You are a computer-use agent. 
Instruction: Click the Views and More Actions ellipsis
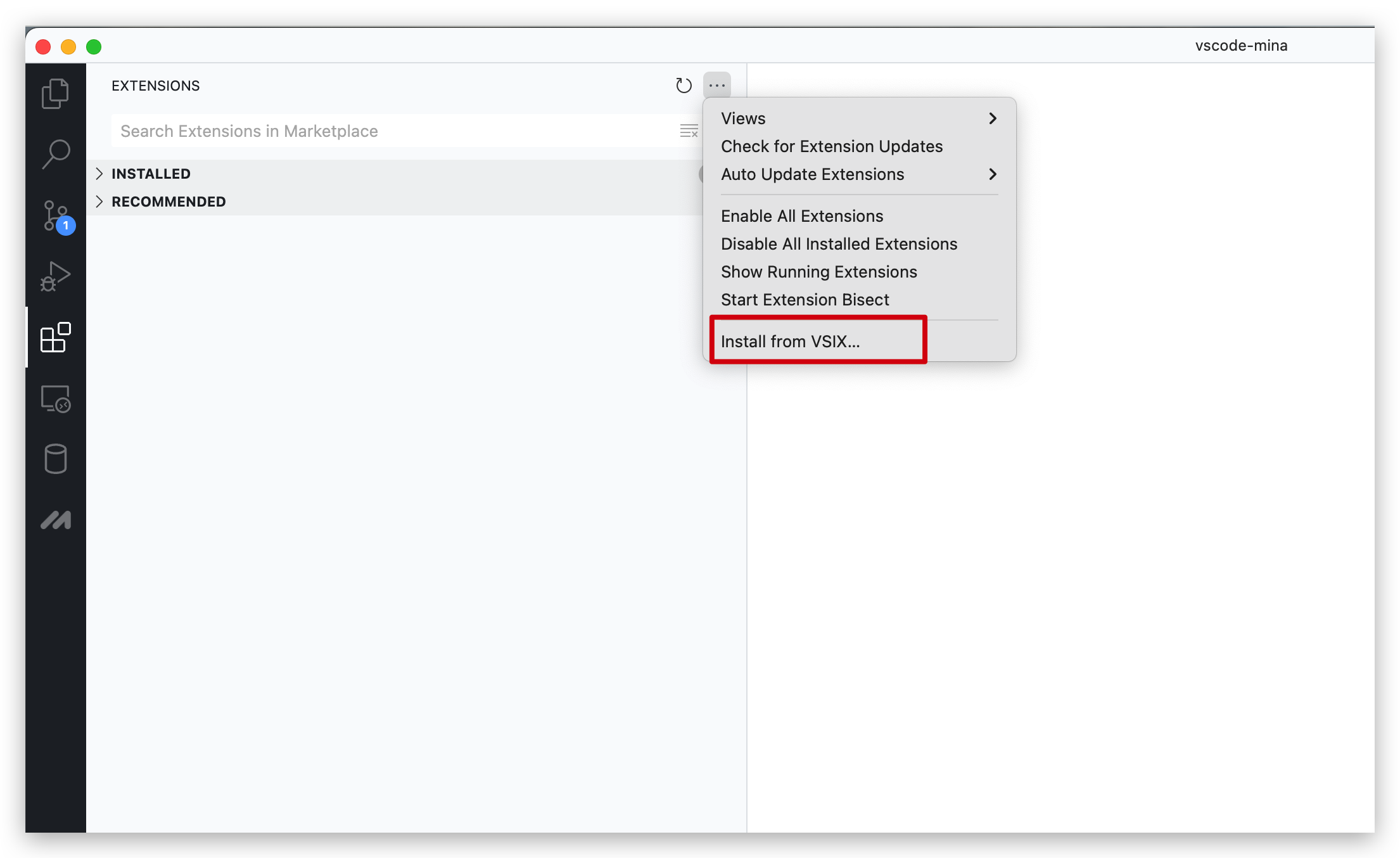717,86
